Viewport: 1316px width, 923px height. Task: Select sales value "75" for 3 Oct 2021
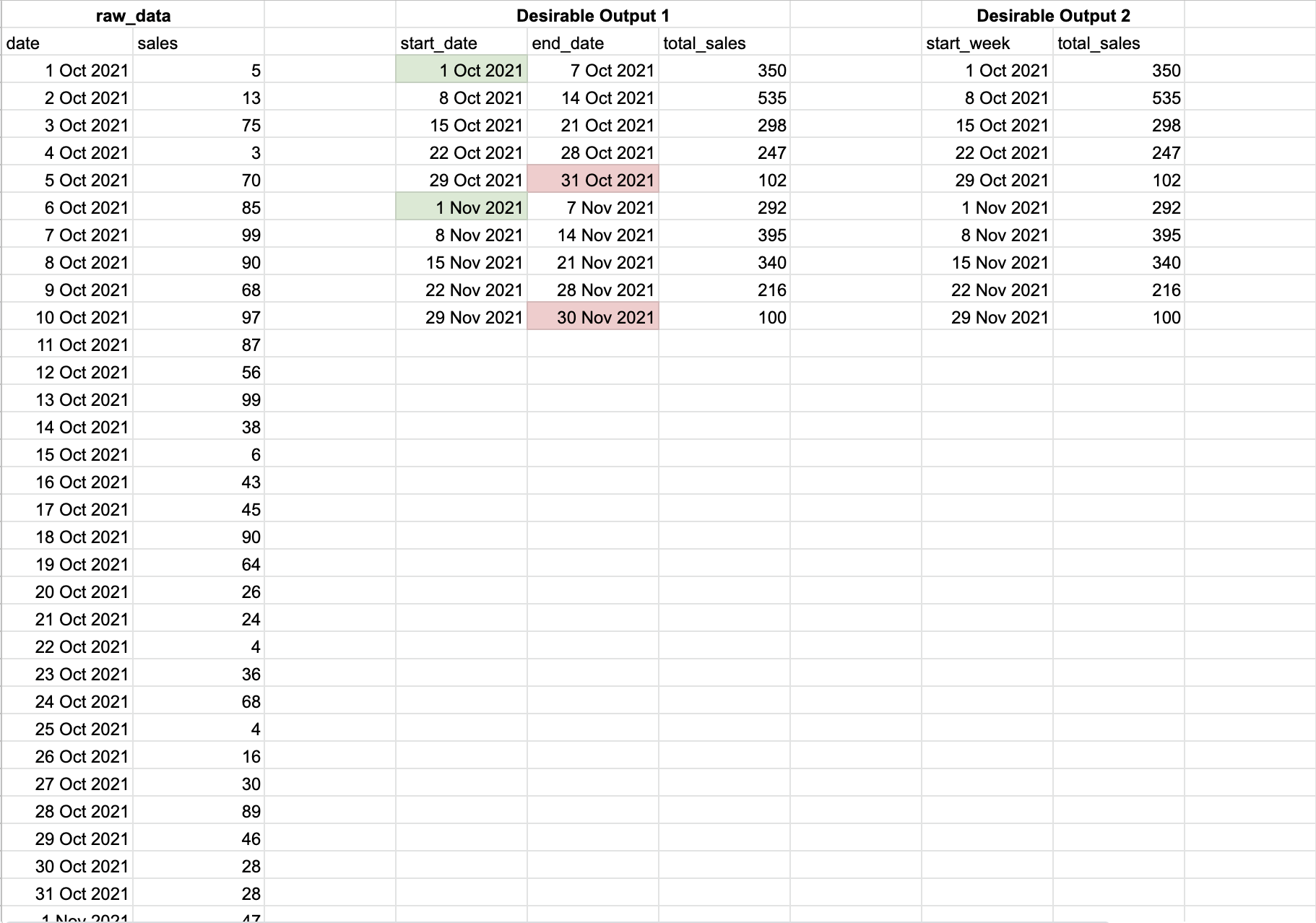coord(199,125)
